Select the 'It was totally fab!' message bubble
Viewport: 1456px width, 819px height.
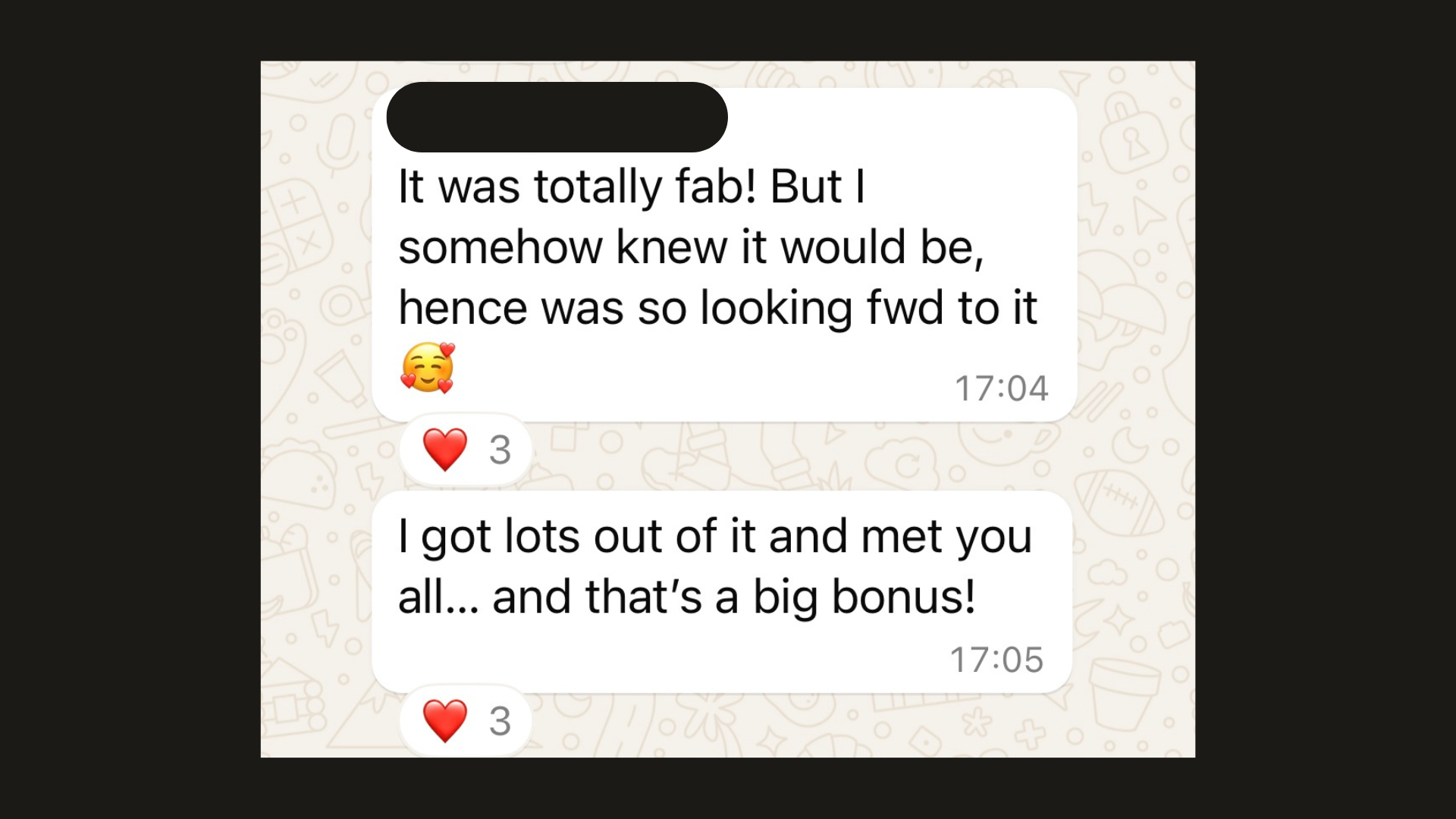(x=724, y=255)
